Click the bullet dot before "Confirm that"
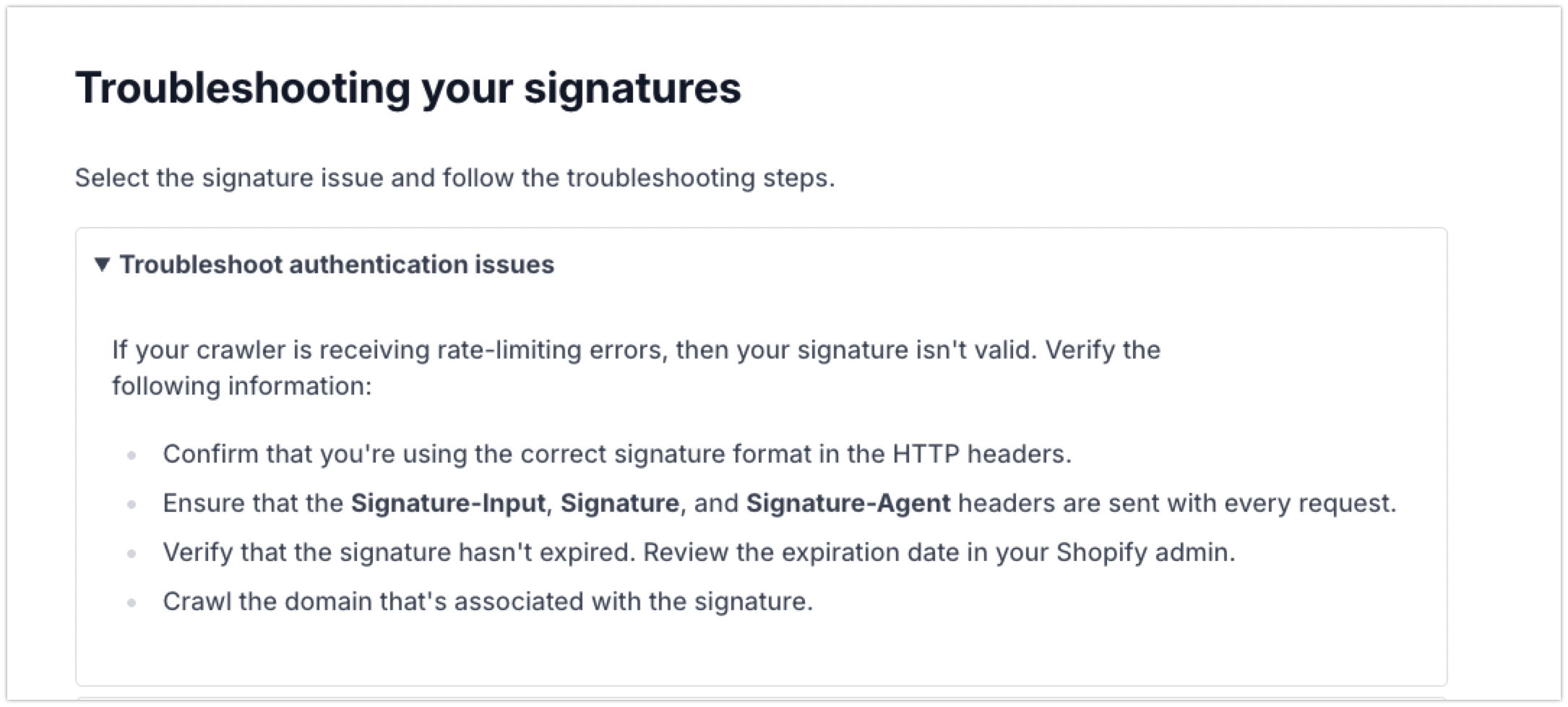This screenshot has width=1568, height=707. 132,455
